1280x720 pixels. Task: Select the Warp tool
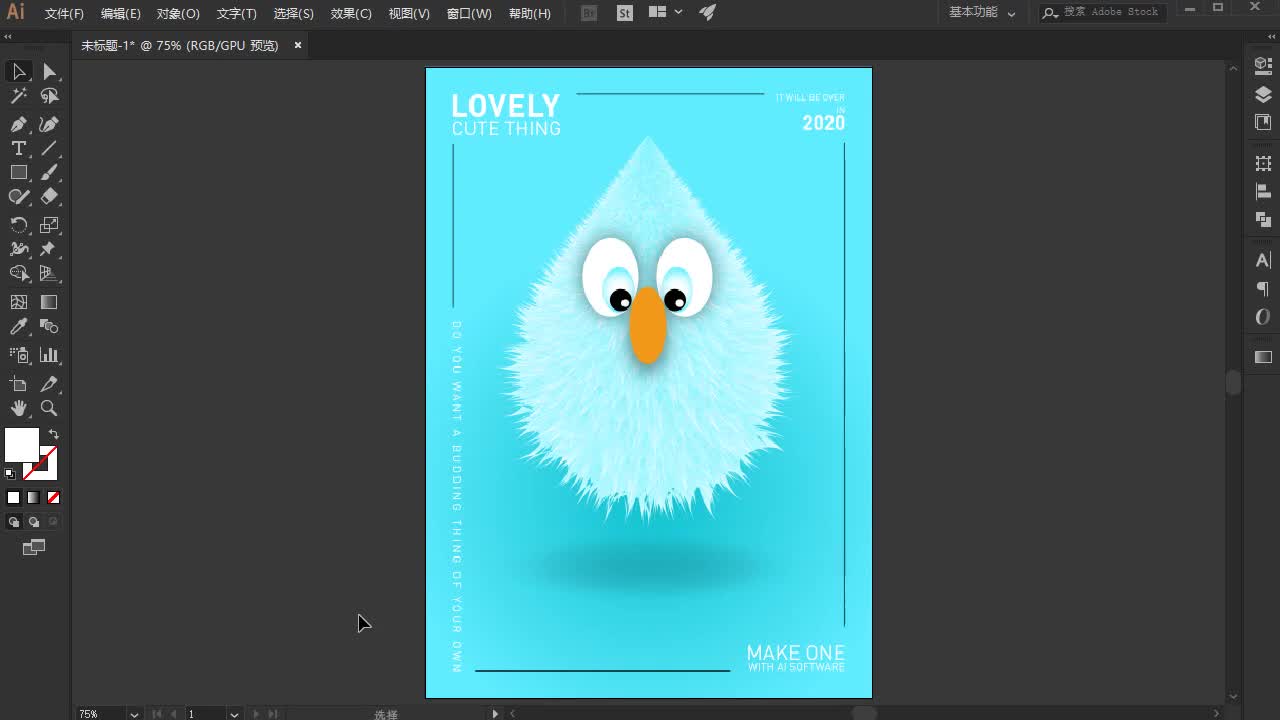coord(19,249)
